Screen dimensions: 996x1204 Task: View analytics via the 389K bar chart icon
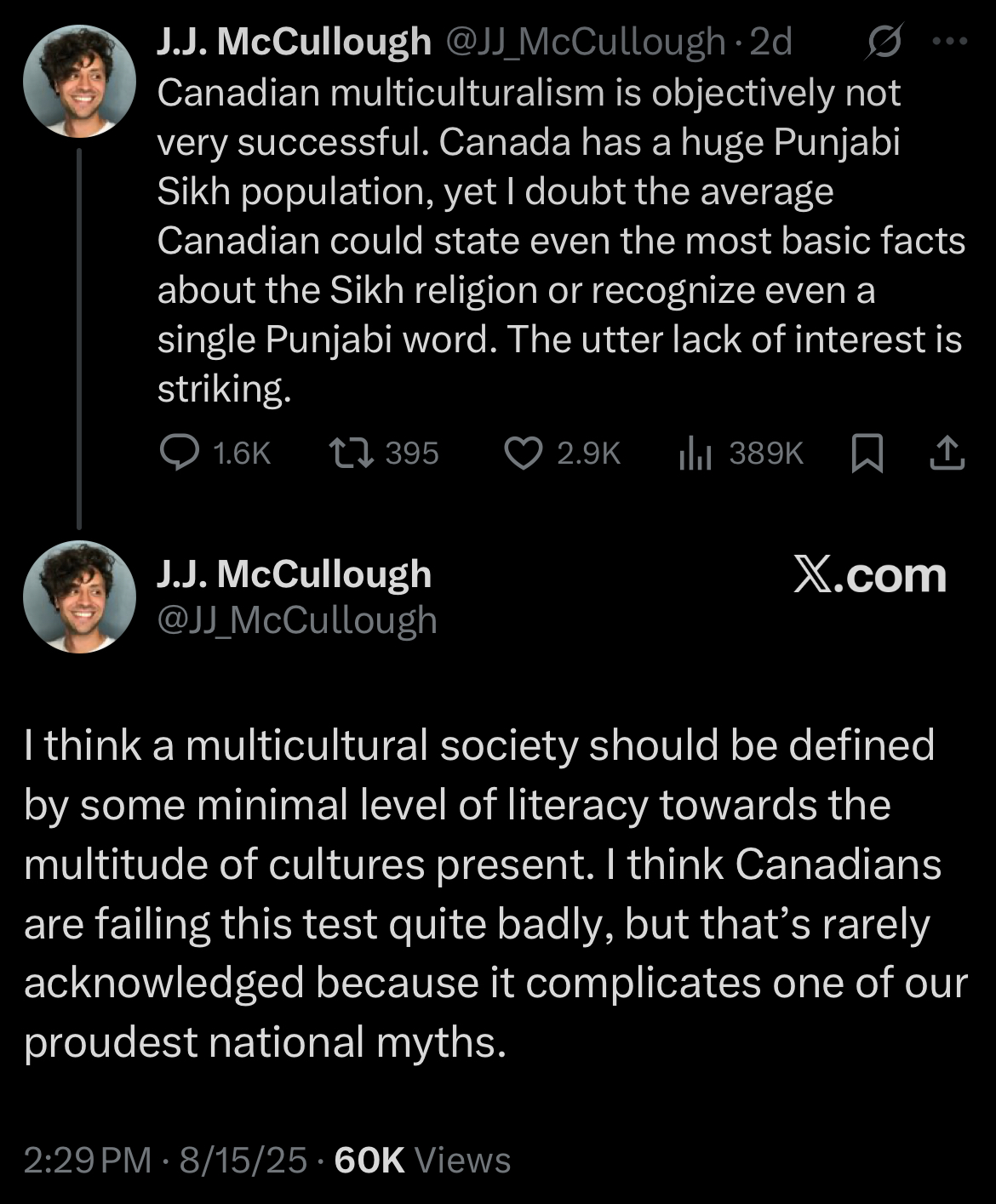pos(695,454)
